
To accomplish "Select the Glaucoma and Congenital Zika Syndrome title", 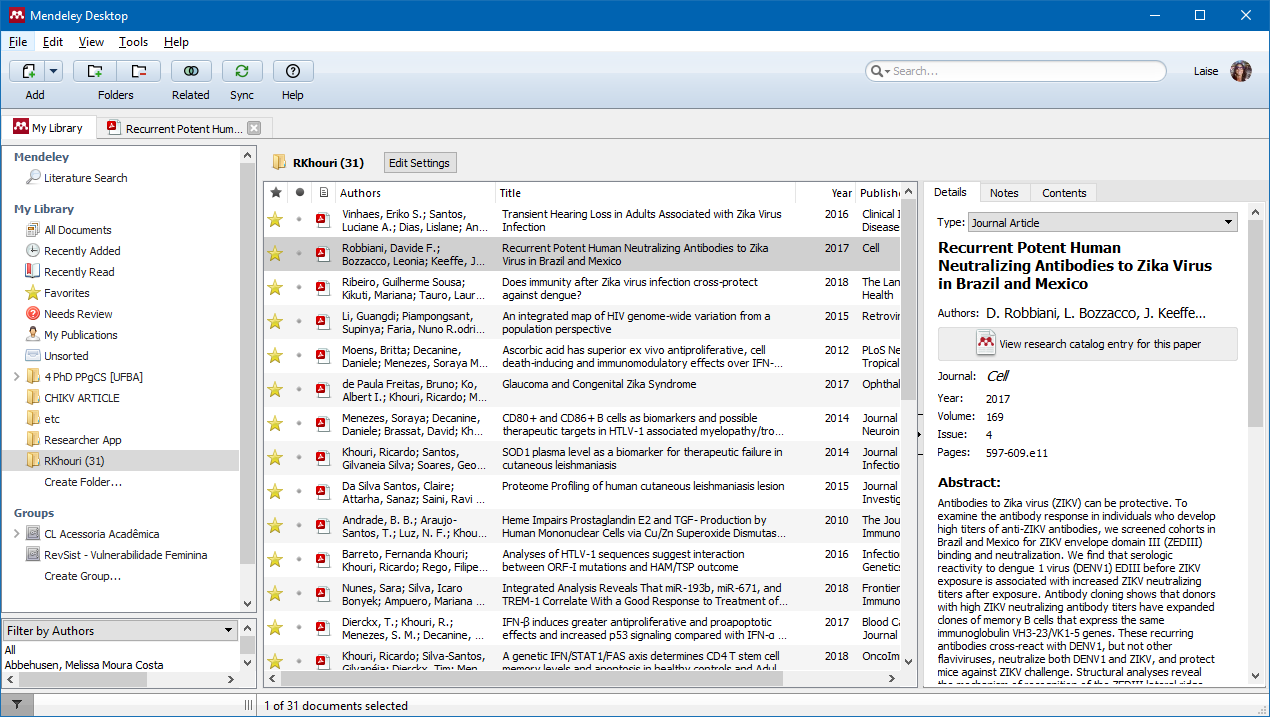I will pyautogui.click(x=599, y=384).
